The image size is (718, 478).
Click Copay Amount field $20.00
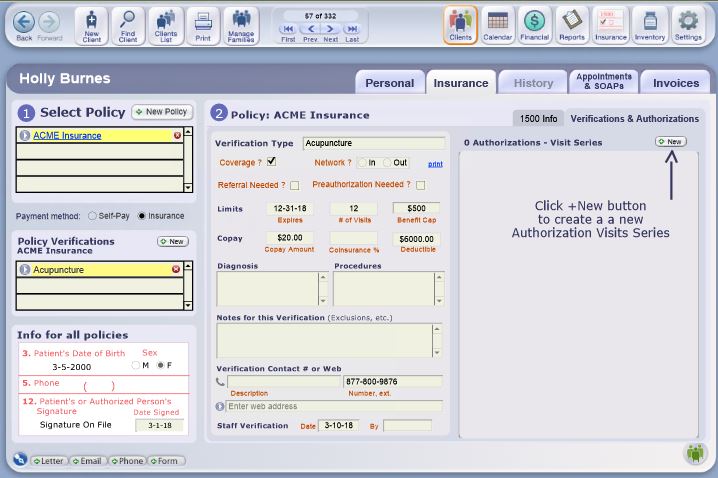tap(289, 238)
